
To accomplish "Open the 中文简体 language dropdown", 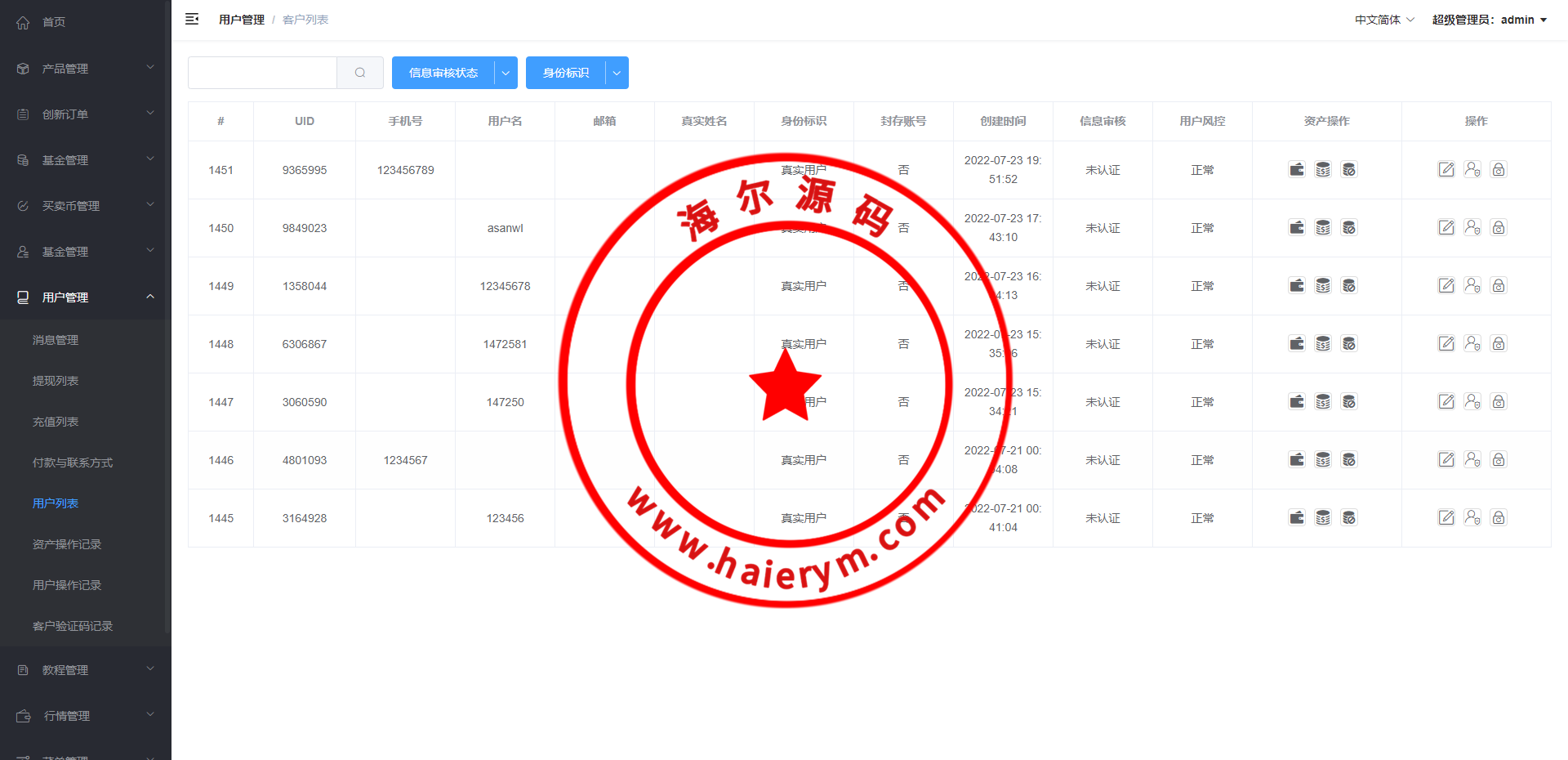I will [1384, 20].
